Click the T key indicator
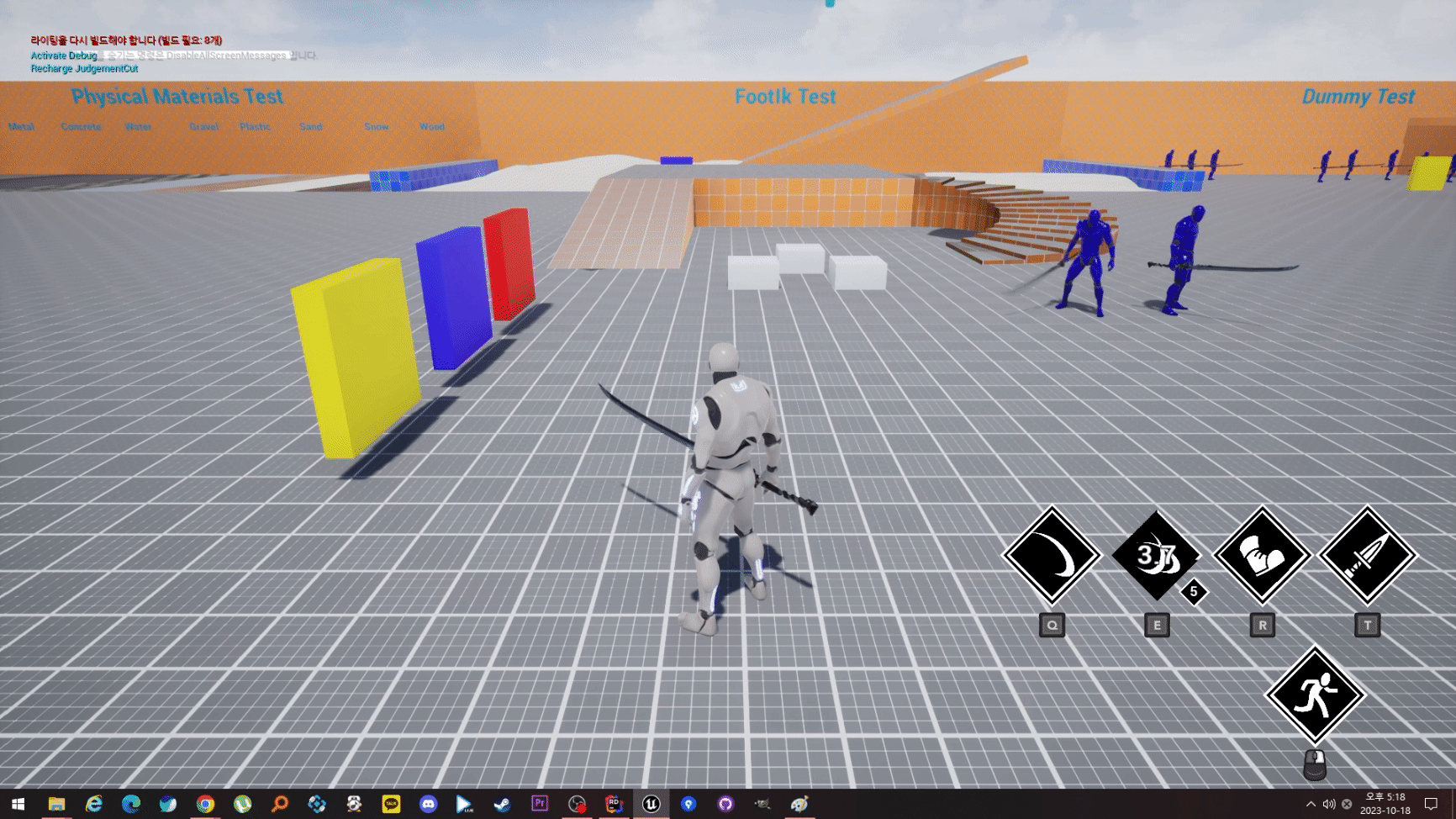This screenshot has width=1456, height=819. tap(1368, 626)
